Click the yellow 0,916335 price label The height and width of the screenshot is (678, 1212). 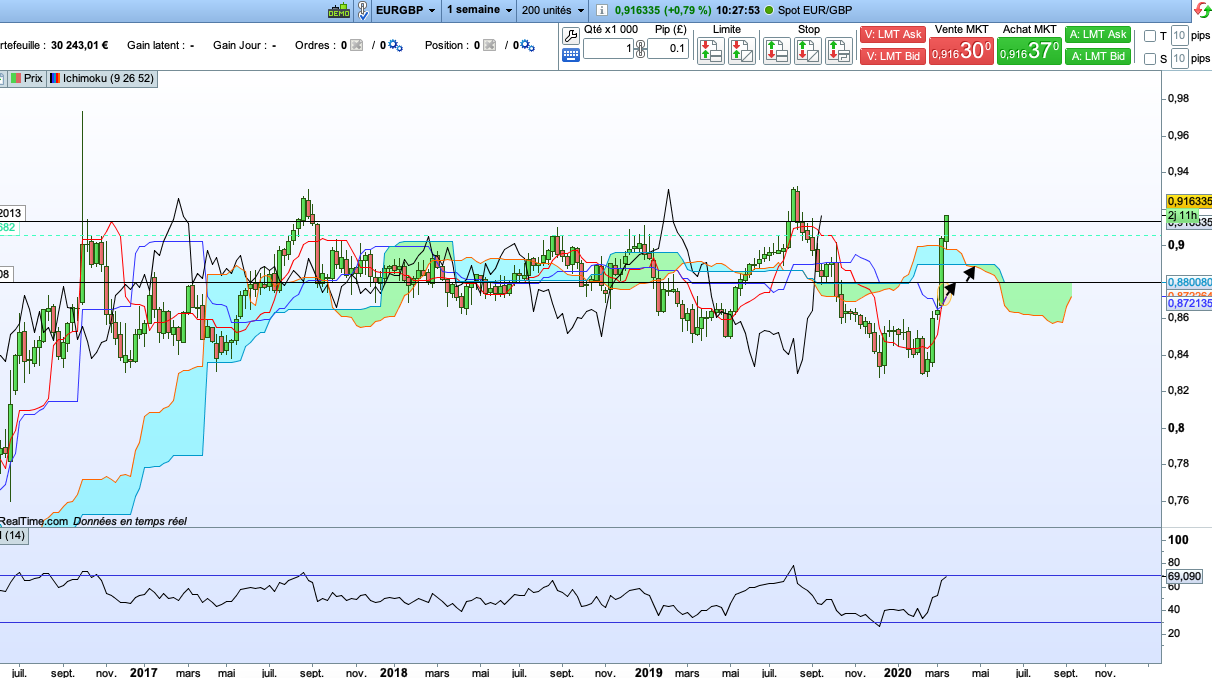click(x=1188, y=201)
